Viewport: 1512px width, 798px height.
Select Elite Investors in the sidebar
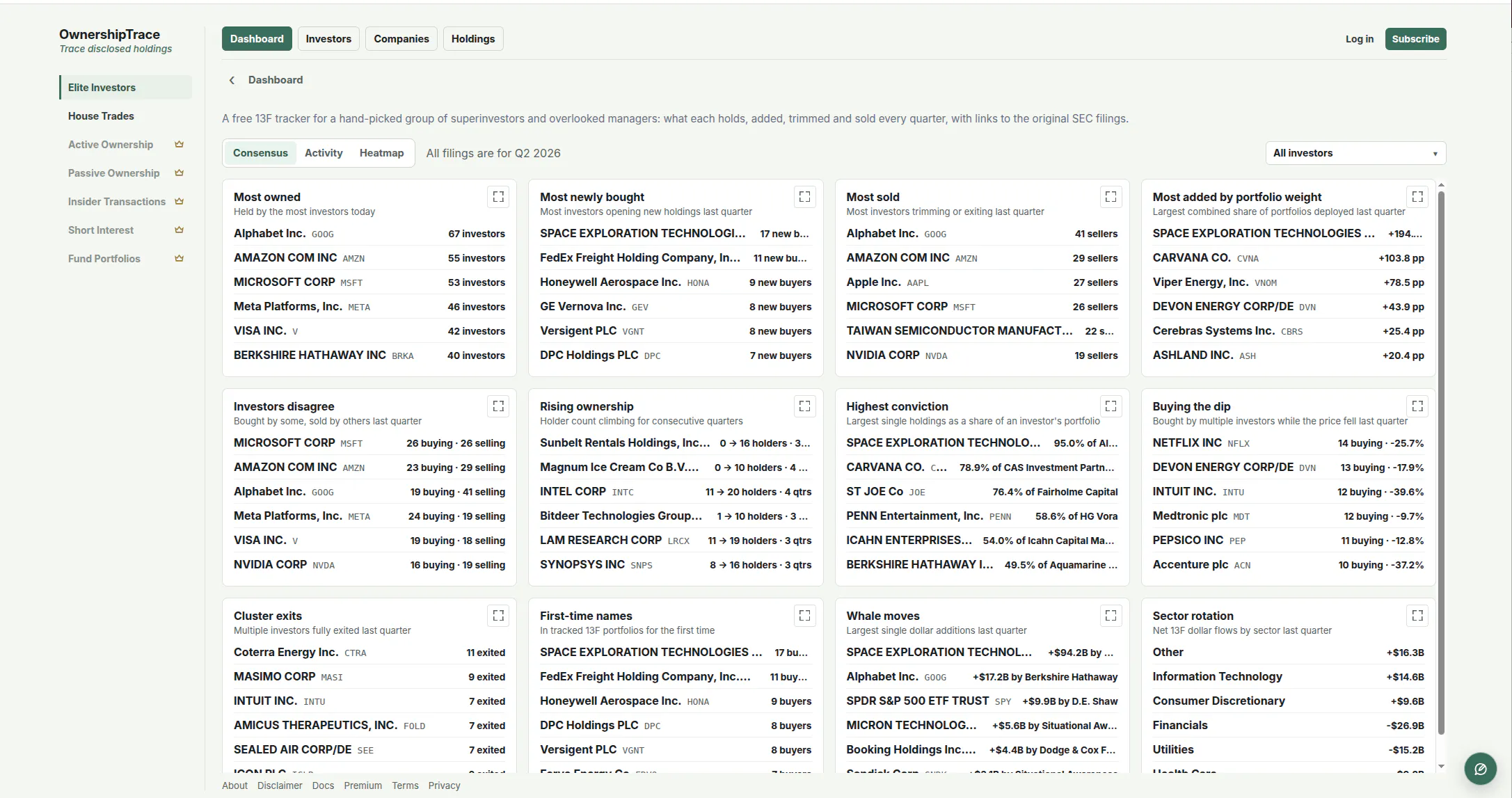(125, 88)
